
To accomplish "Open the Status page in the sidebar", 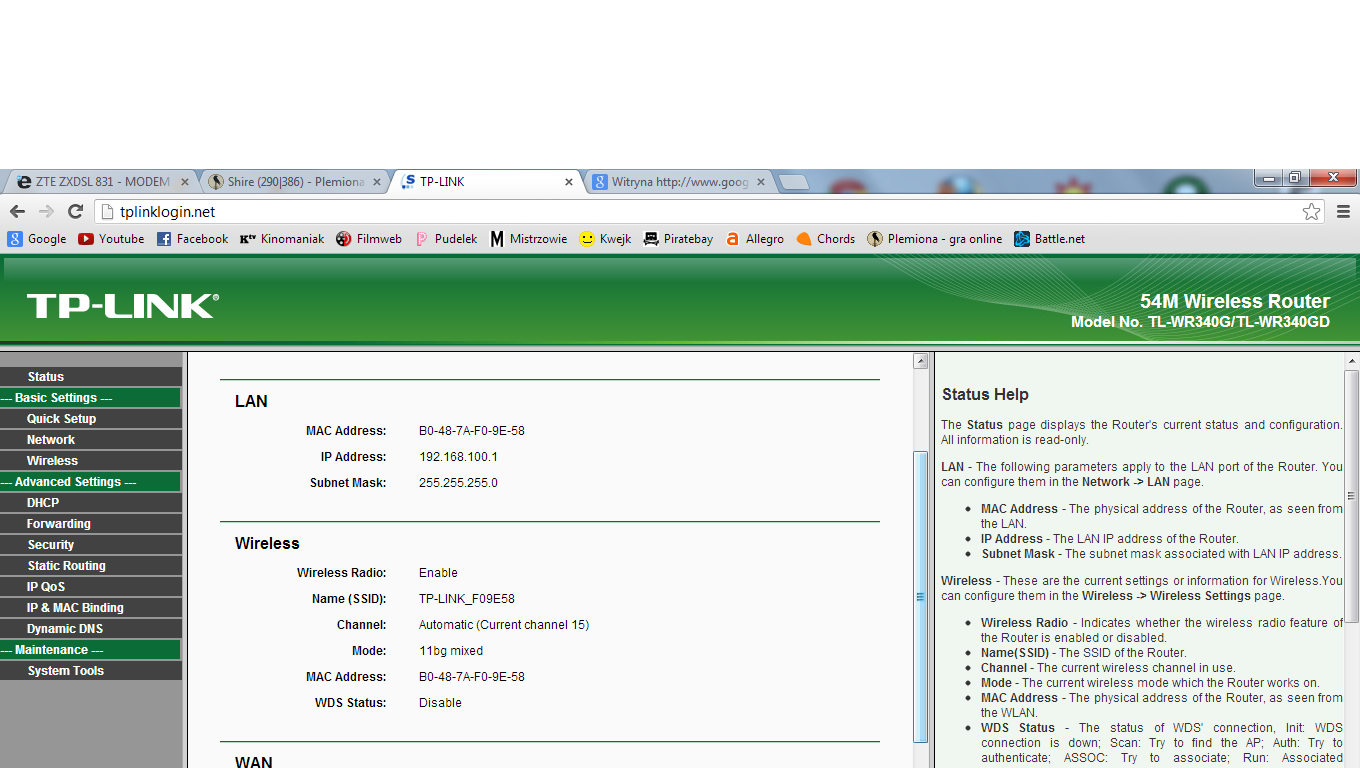I will click(91, 377).
